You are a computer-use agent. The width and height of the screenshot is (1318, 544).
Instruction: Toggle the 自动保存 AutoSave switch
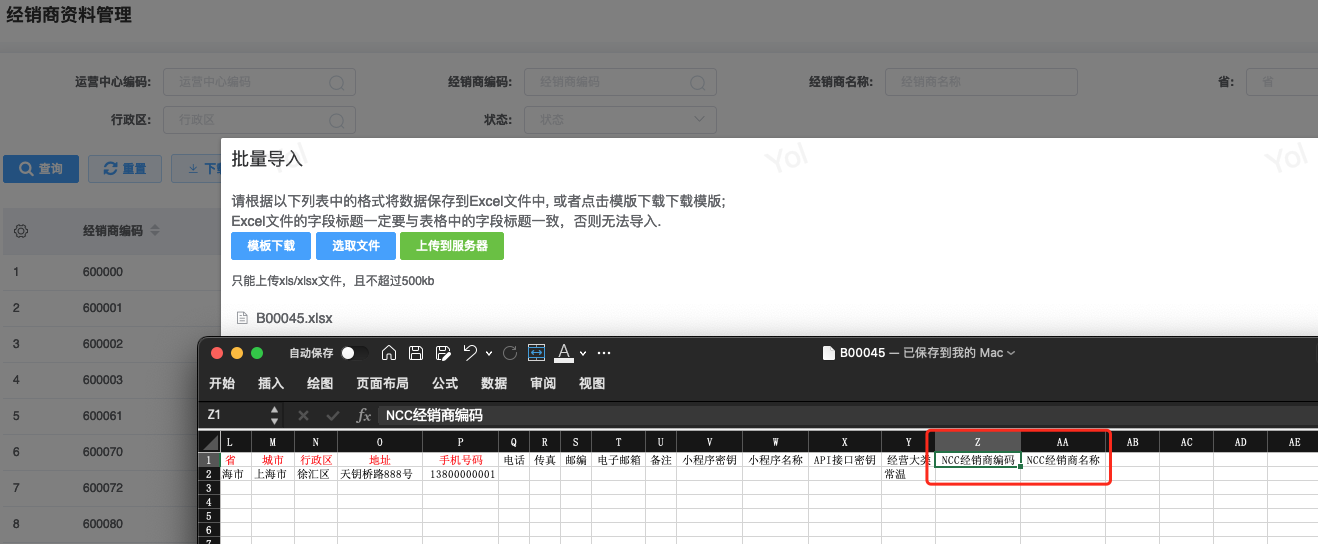tap(352, 353)
